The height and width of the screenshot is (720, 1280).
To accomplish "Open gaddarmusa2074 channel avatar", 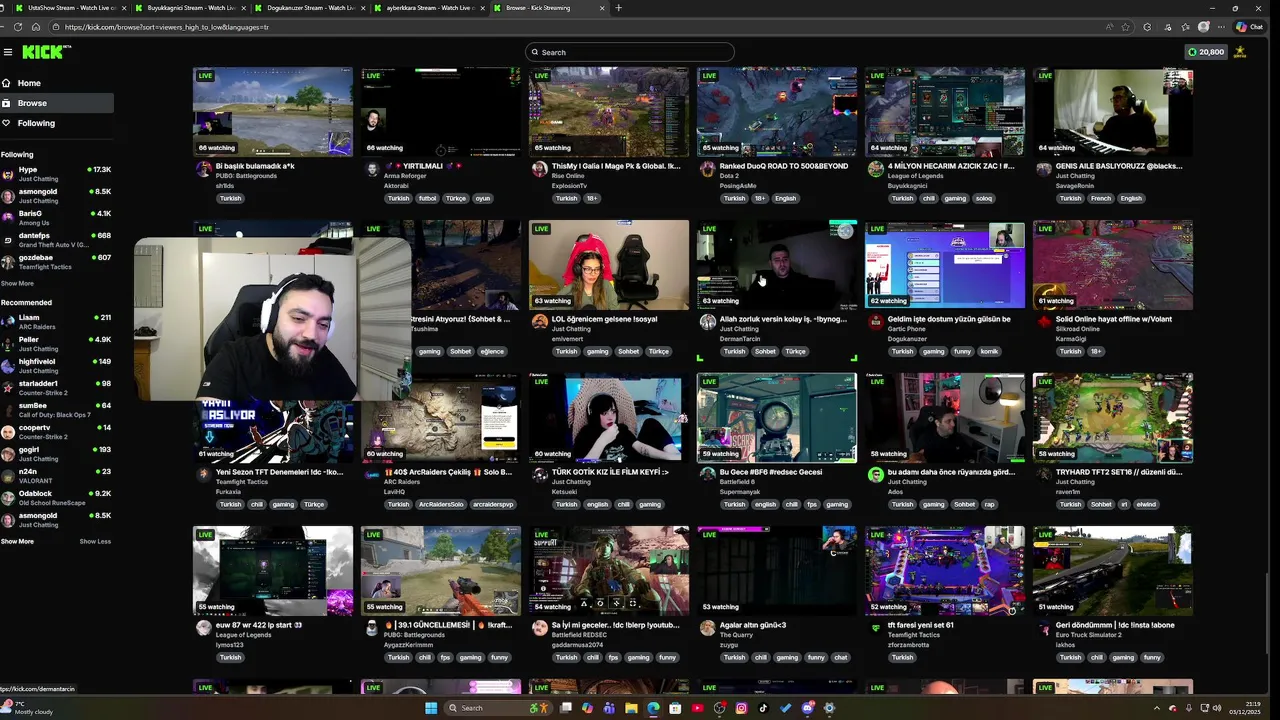I will (x=540, y=628).
